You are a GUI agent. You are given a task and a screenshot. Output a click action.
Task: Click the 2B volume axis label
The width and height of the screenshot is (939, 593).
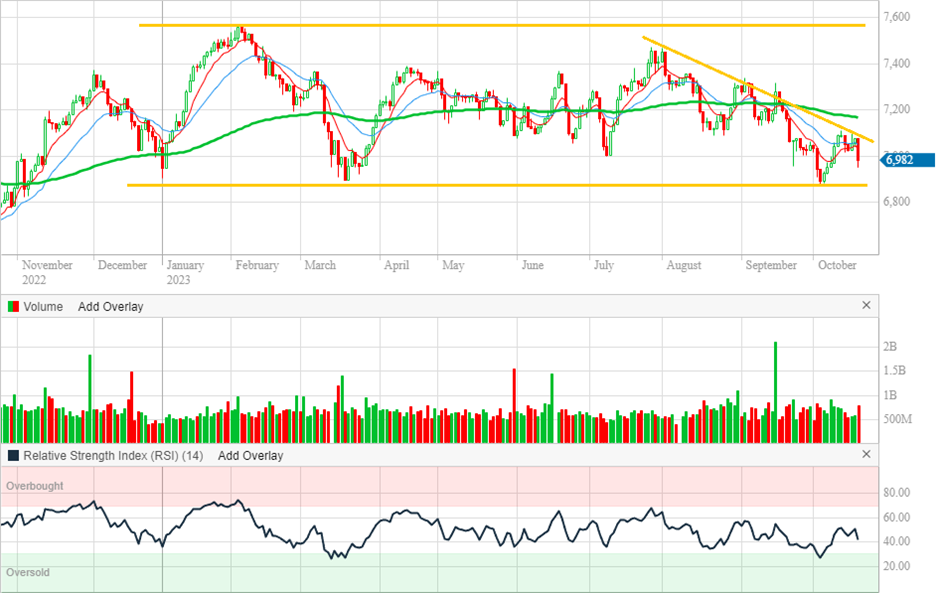pos(891,347)
